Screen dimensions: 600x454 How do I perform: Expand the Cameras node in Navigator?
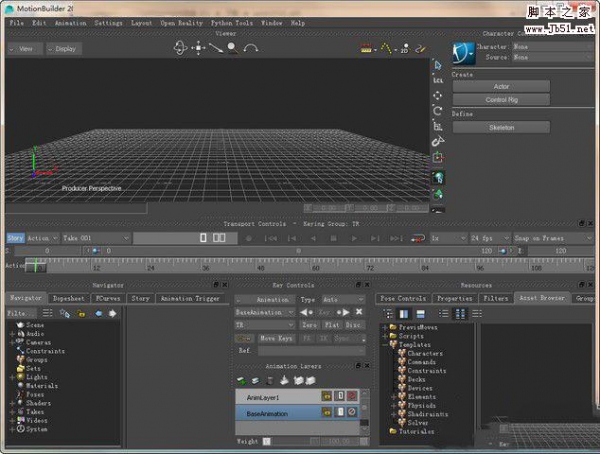12,343
